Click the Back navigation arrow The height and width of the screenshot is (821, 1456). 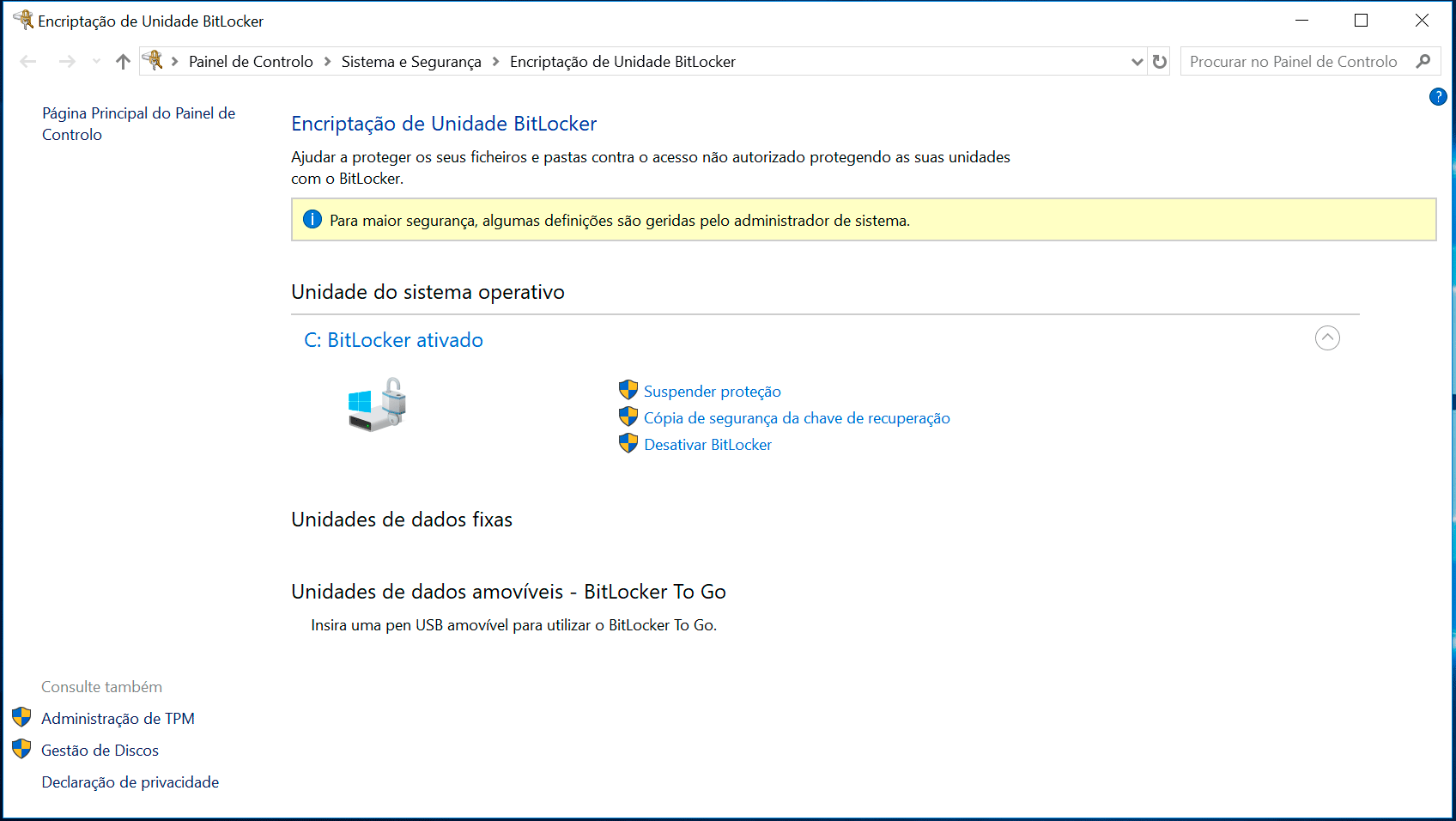coord(28,62)
